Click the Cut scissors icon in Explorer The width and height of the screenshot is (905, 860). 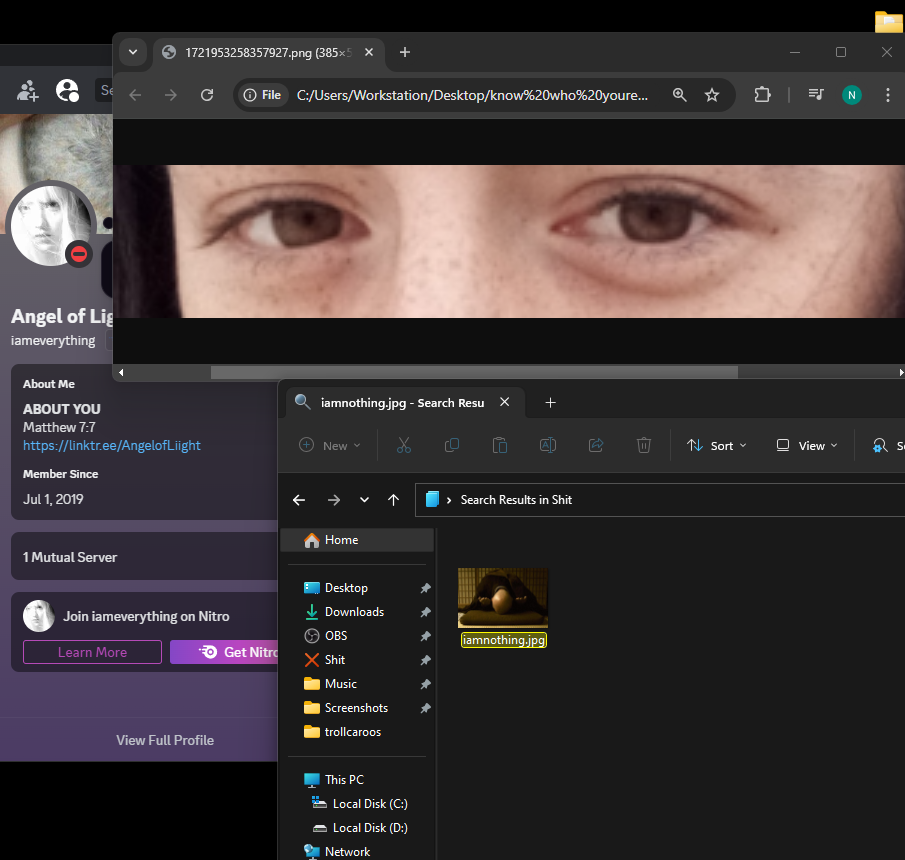point(404,446)
